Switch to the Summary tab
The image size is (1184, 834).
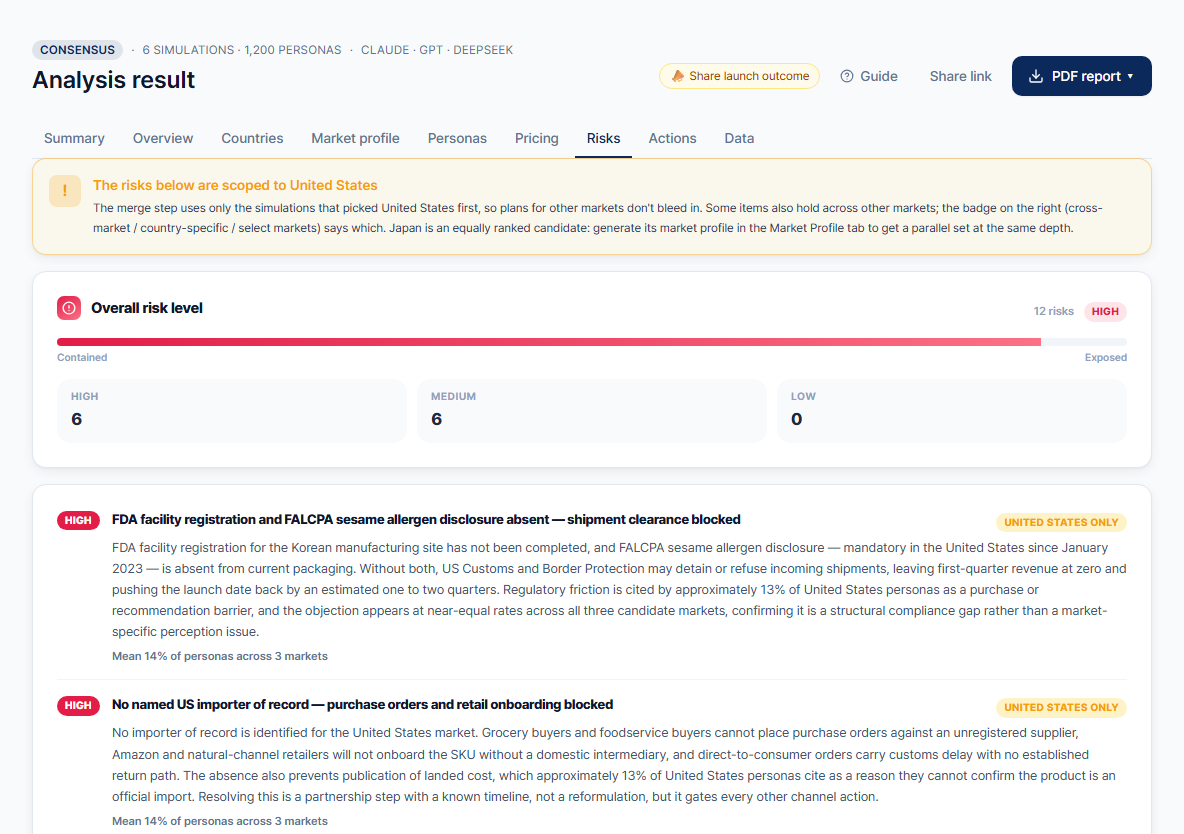point(74,138)
